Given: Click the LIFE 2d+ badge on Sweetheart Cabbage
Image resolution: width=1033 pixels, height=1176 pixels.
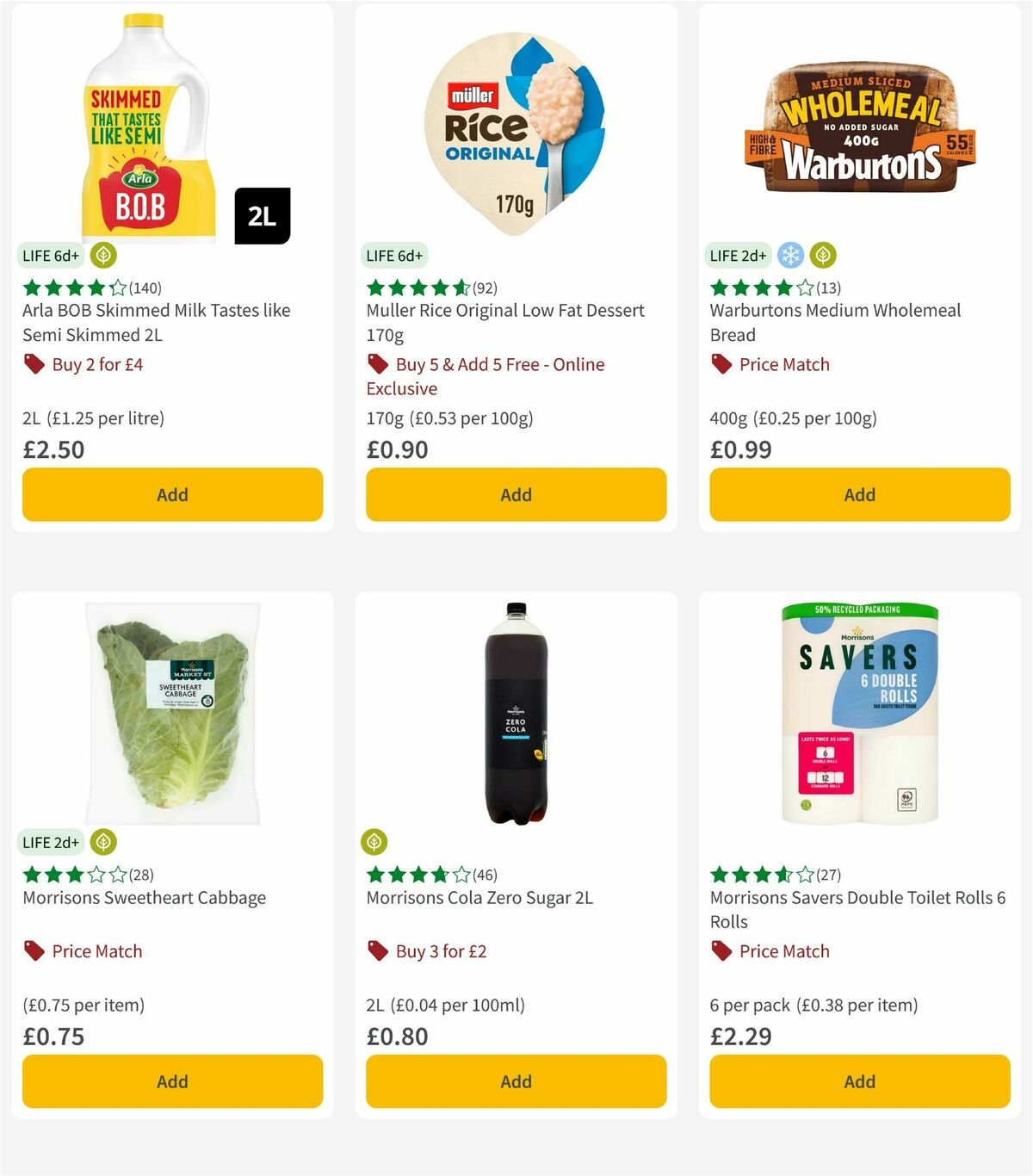Looking at the screenshot, I should (50, 842).
